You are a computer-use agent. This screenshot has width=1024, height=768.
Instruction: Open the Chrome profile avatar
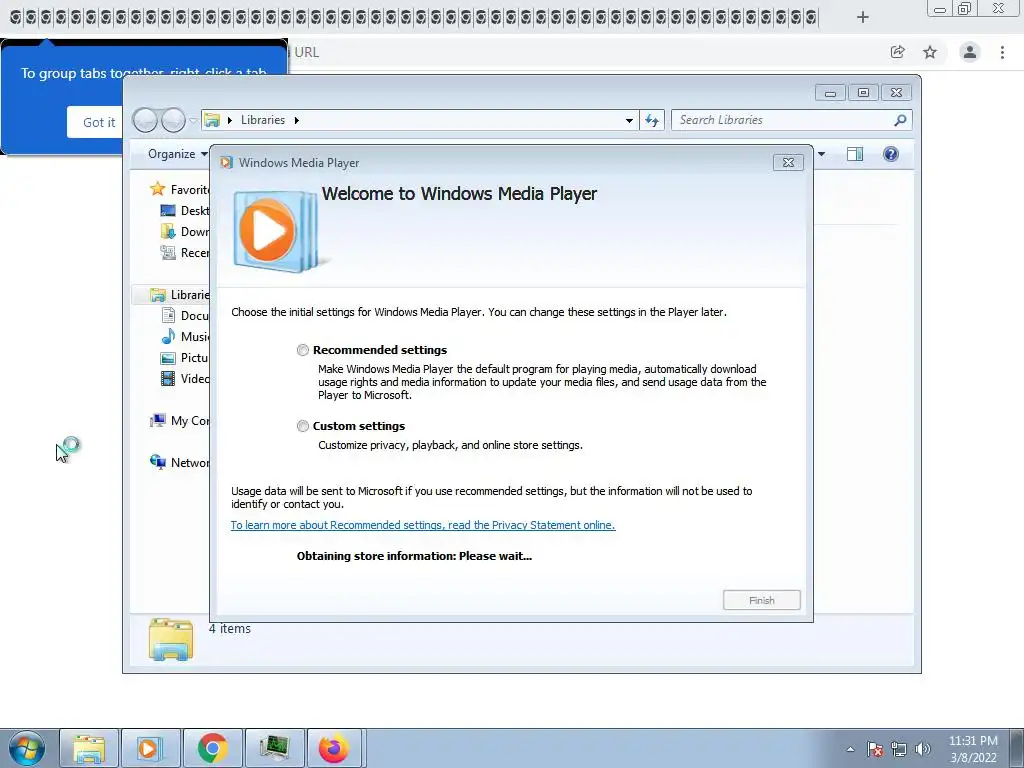[970, 52]
